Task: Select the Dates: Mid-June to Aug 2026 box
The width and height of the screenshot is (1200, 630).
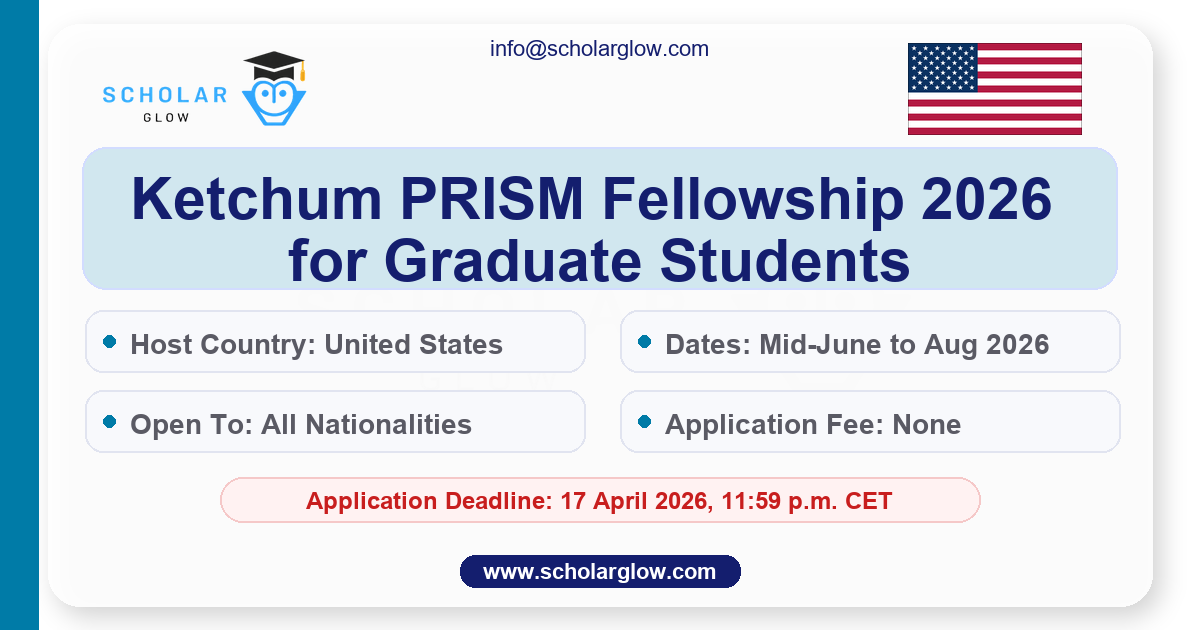Action: pyautogui.click(x=870, y=342)
